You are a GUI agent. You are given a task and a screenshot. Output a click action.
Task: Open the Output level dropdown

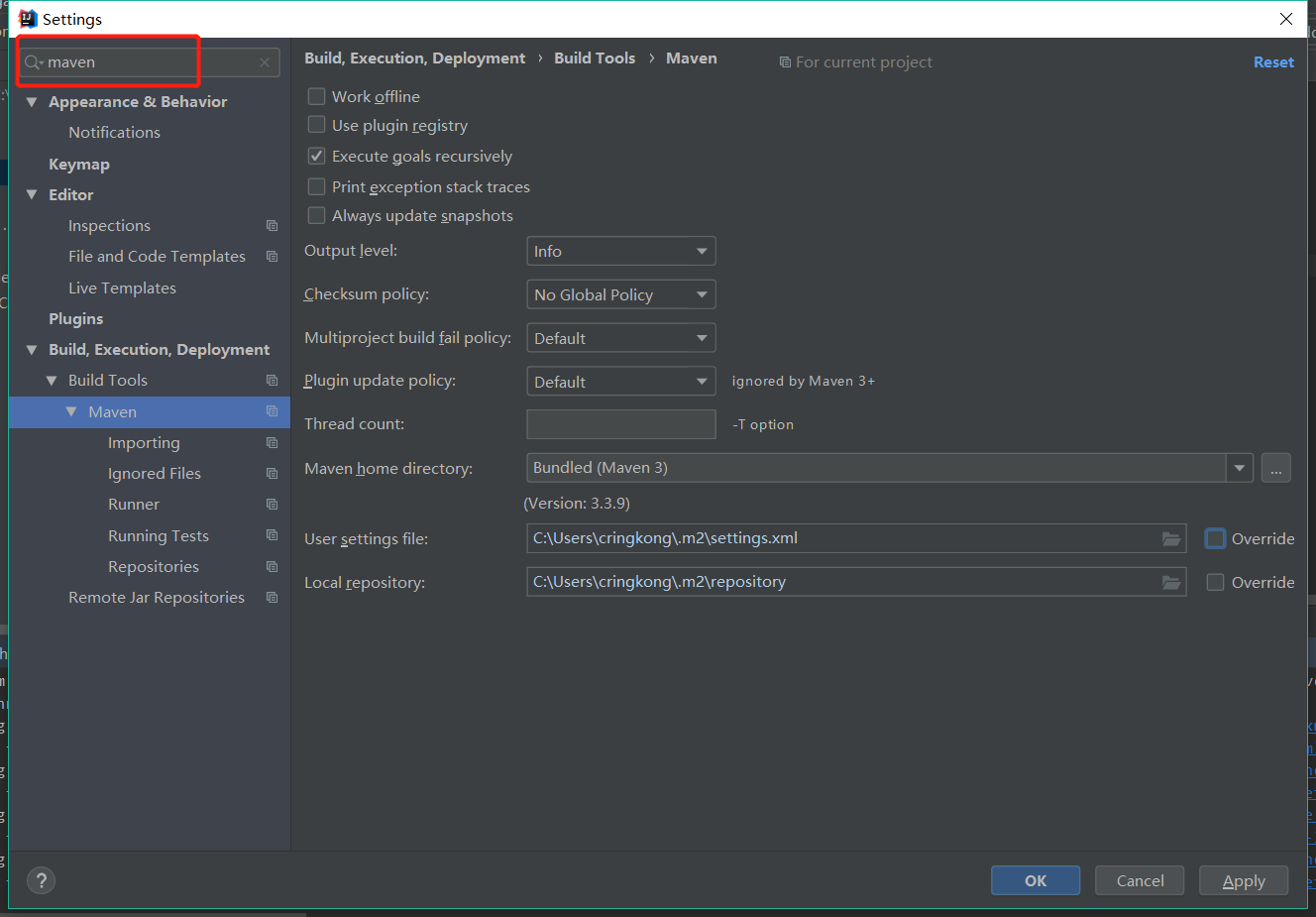(x=621, y=251)
